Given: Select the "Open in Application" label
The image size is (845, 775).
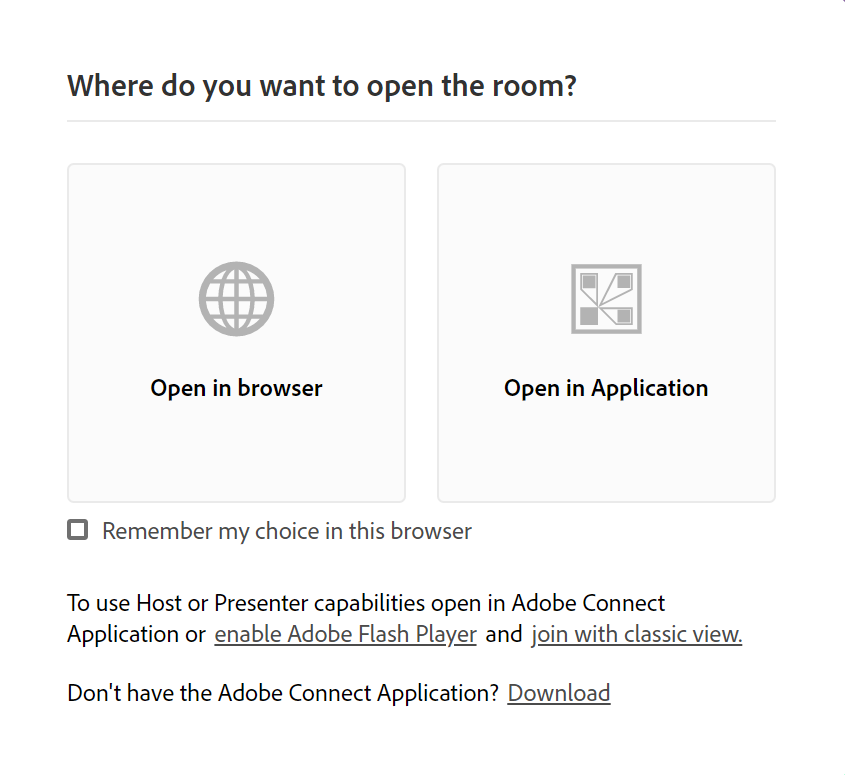Looking at the screenshot, I should [606, 388].
